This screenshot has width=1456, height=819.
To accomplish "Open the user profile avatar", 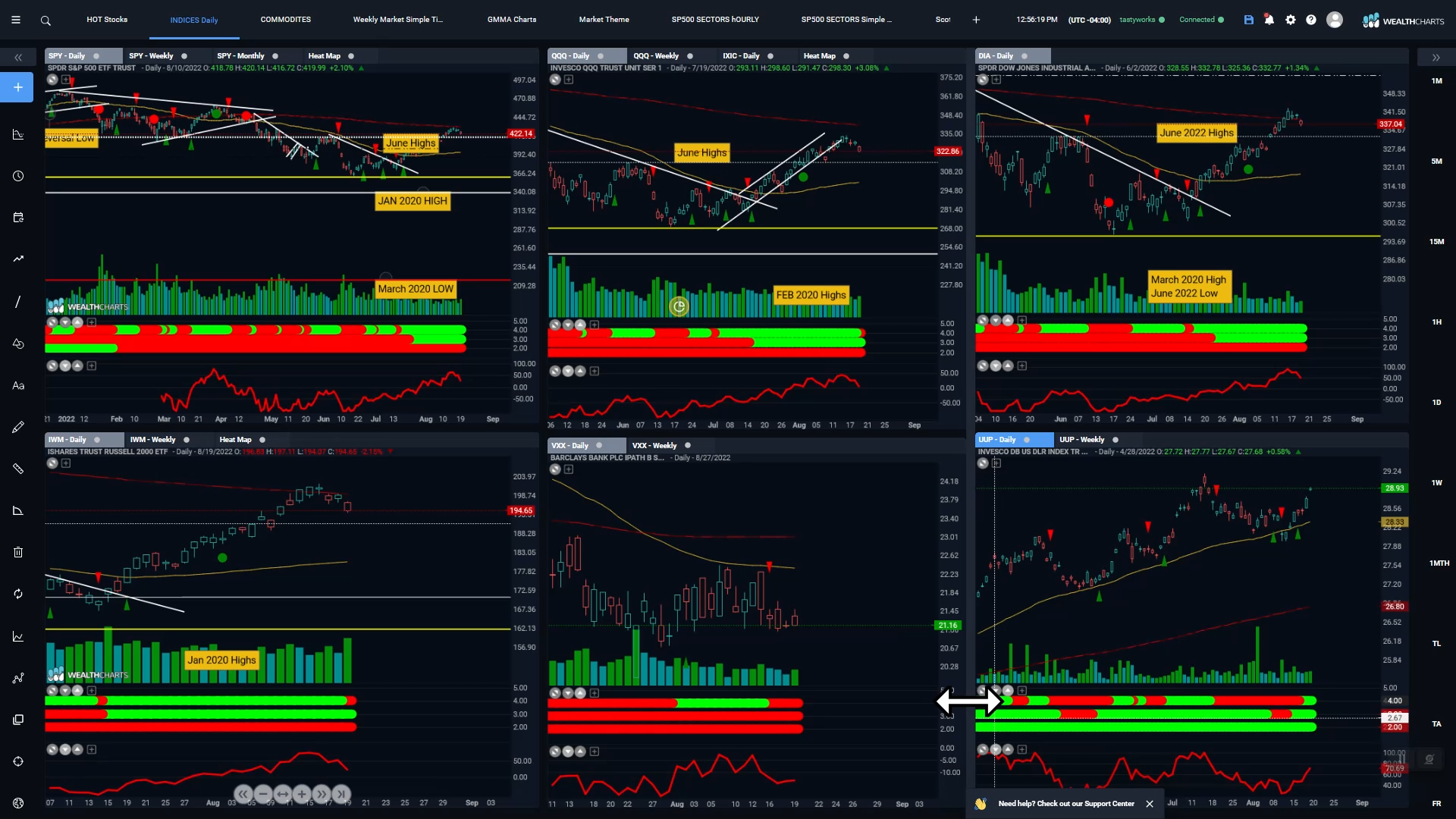I will click(x=1335, y=20).
